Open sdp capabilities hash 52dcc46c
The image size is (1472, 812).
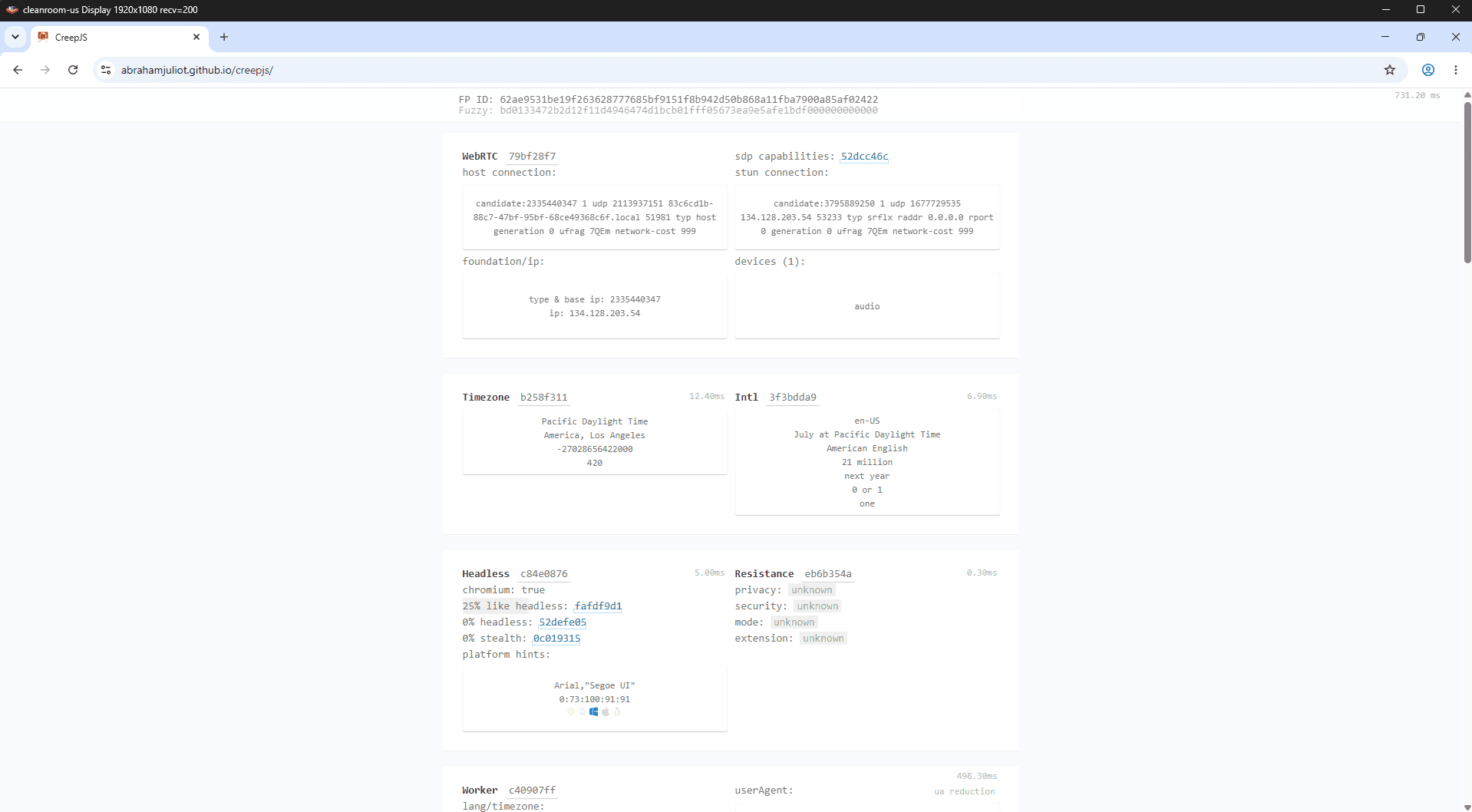864,157
